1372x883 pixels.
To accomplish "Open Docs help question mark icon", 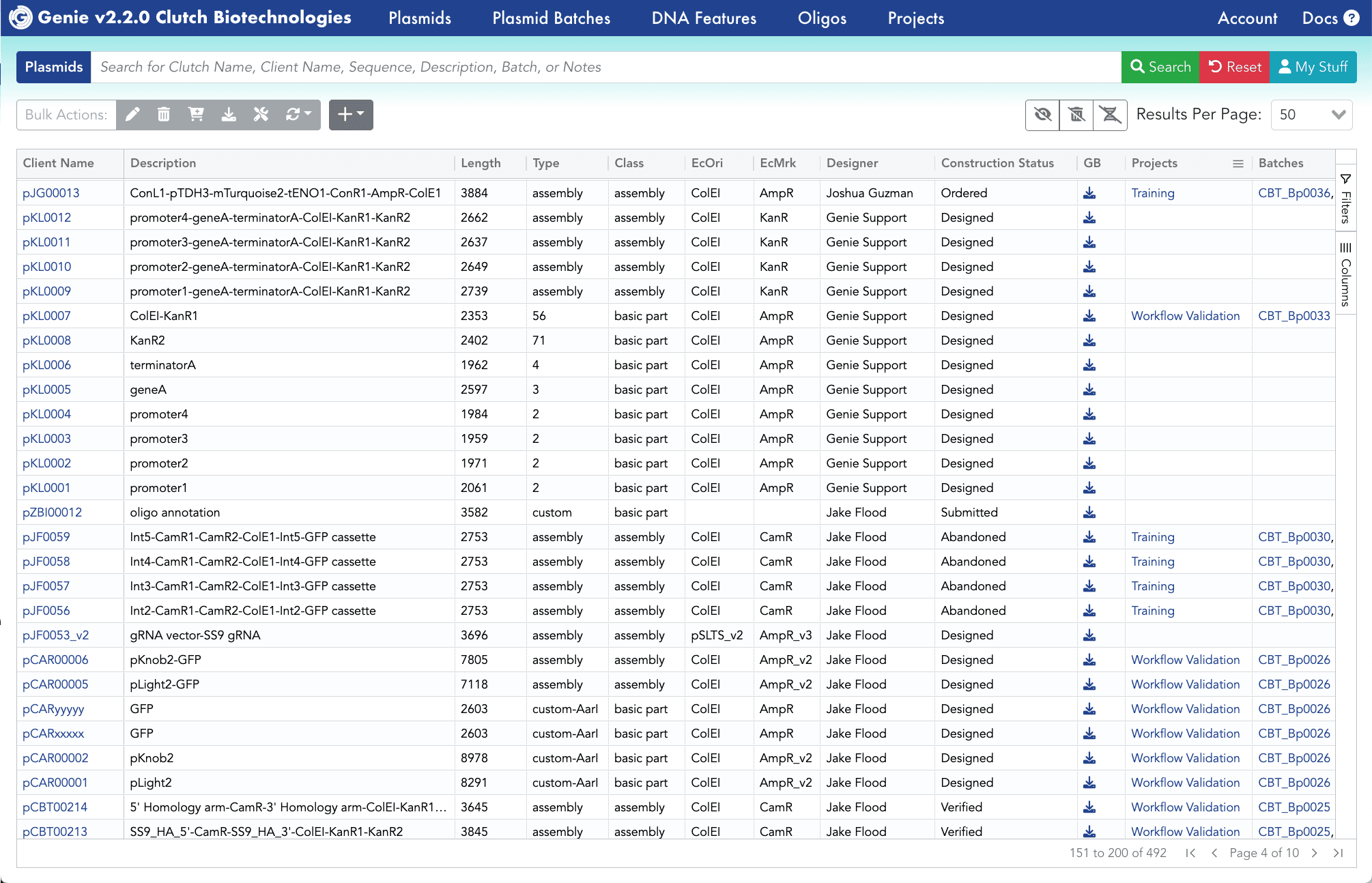I will pos(1352,18).
